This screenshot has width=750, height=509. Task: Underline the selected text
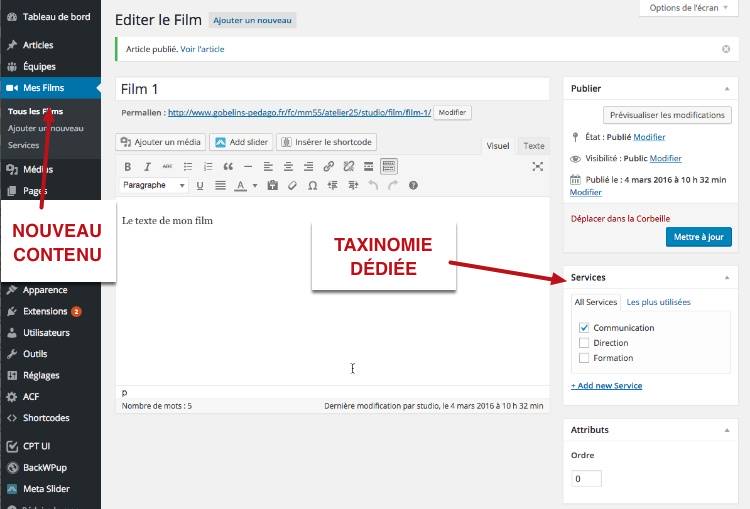tap(200, 185)
